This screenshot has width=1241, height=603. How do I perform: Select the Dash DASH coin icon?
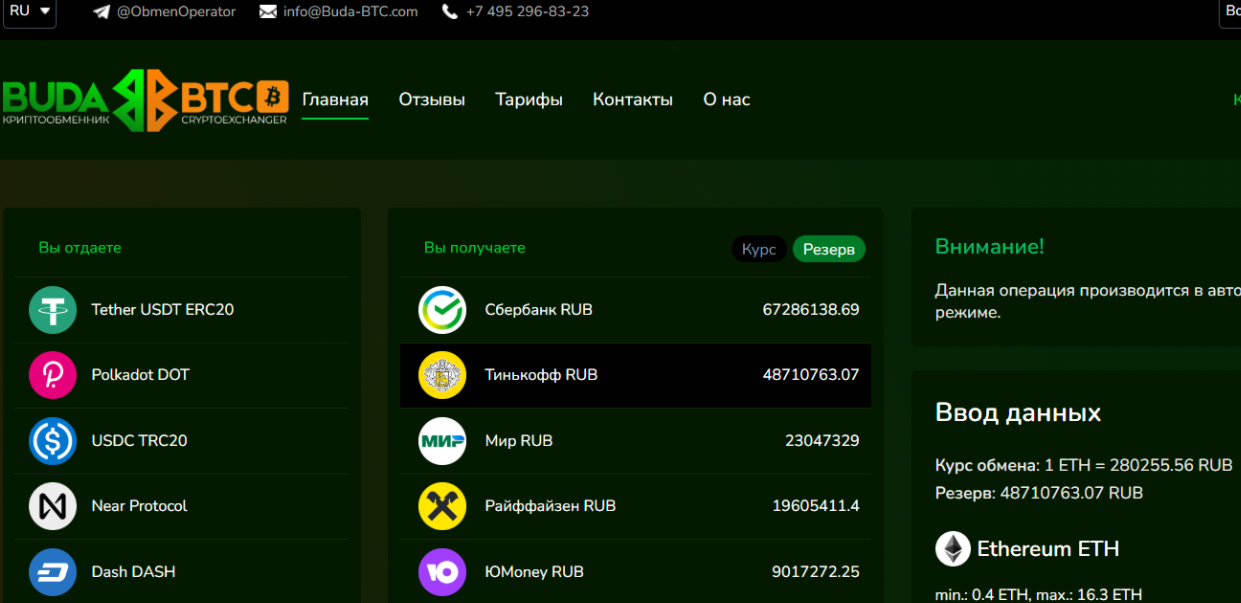(x=53, y=572)
